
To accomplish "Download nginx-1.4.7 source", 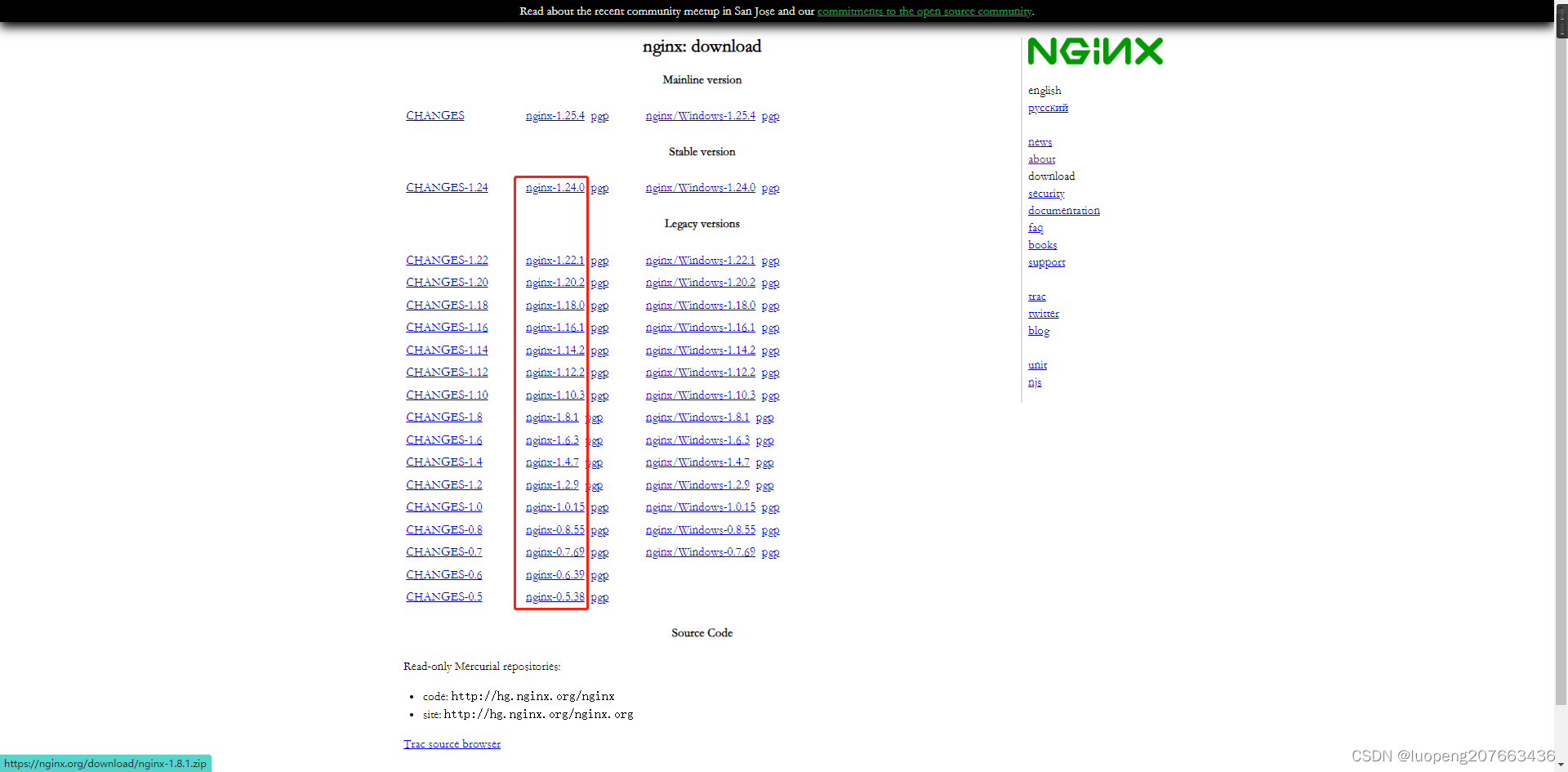I will 552,462.
